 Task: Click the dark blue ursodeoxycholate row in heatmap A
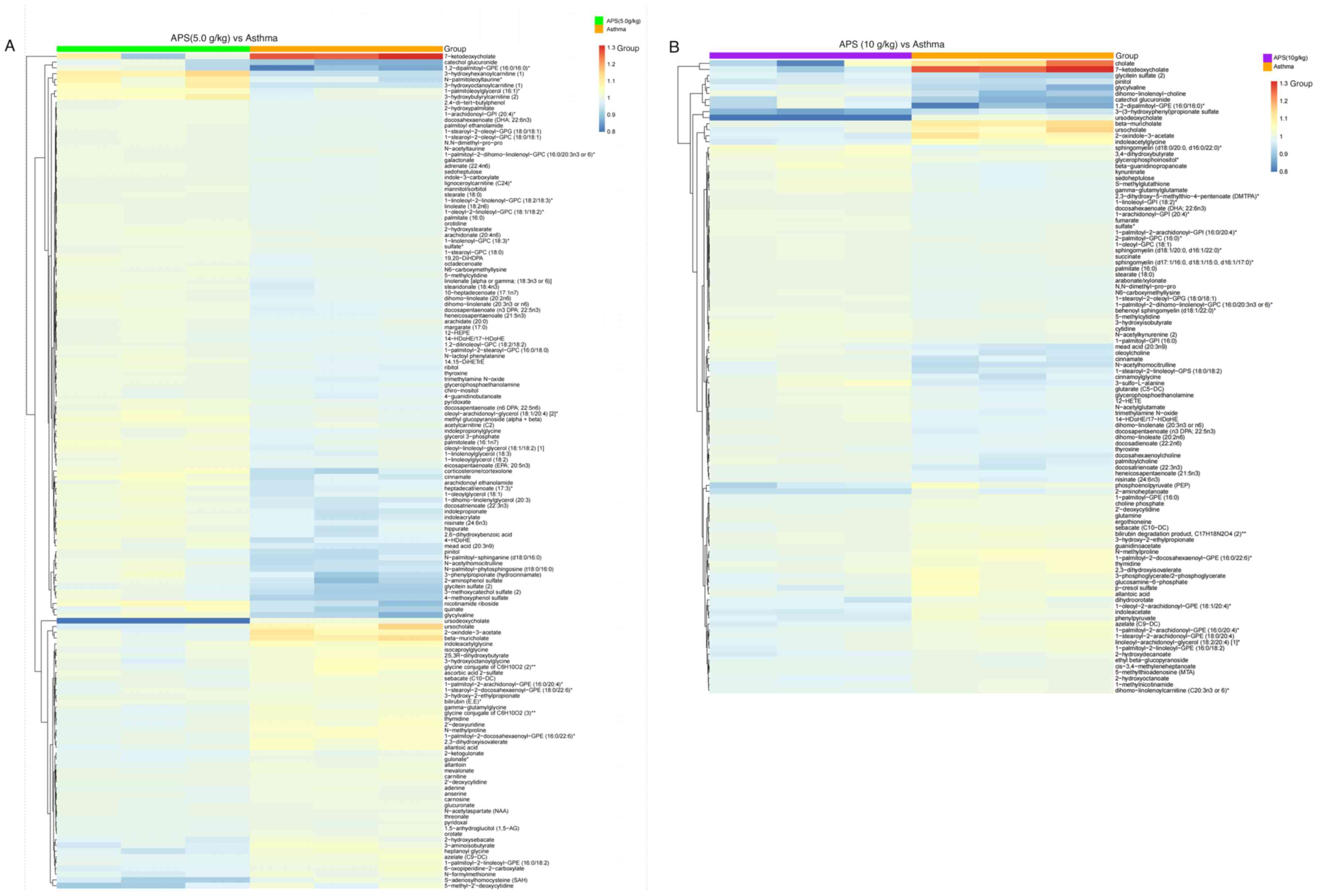153,621
